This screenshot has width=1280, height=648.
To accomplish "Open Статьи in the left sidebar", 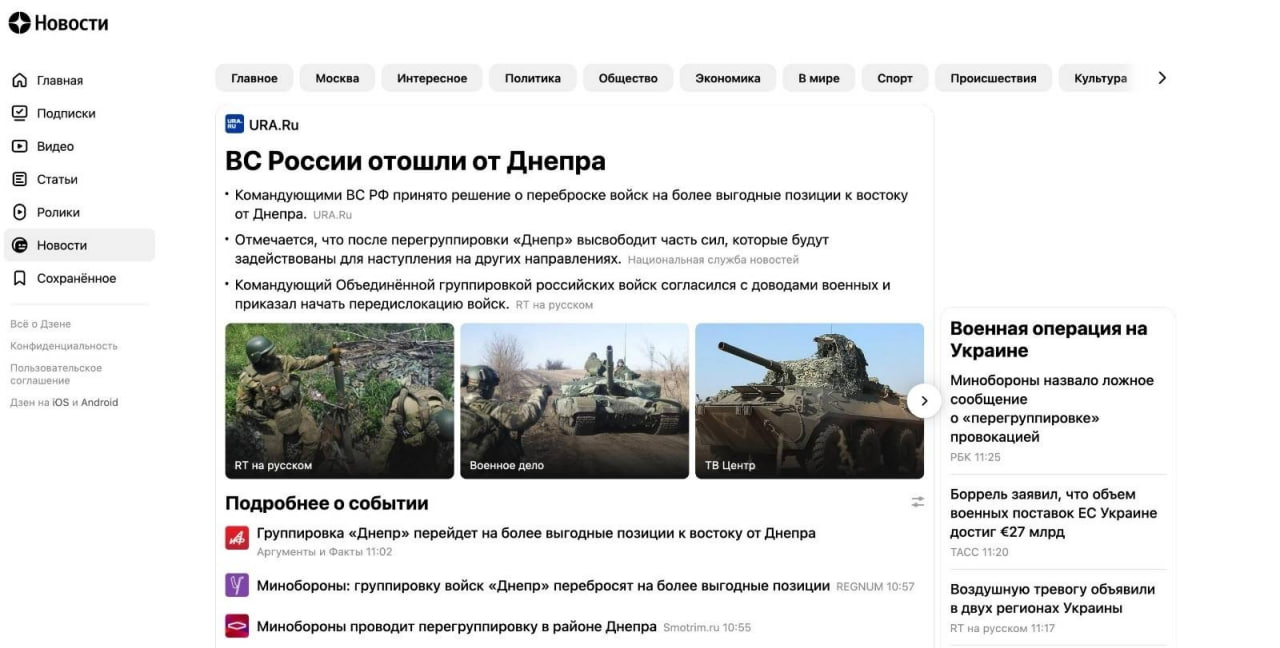I will pos(57,179).
